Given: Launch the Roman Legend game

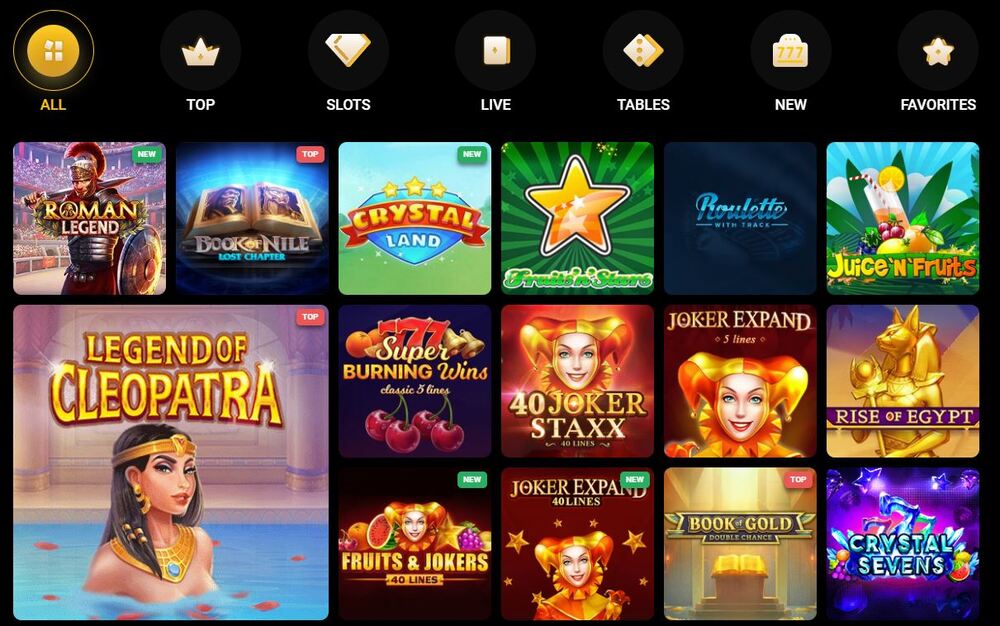Looking at the screenshot, I should pyautogui.click(x=89, y=218).
